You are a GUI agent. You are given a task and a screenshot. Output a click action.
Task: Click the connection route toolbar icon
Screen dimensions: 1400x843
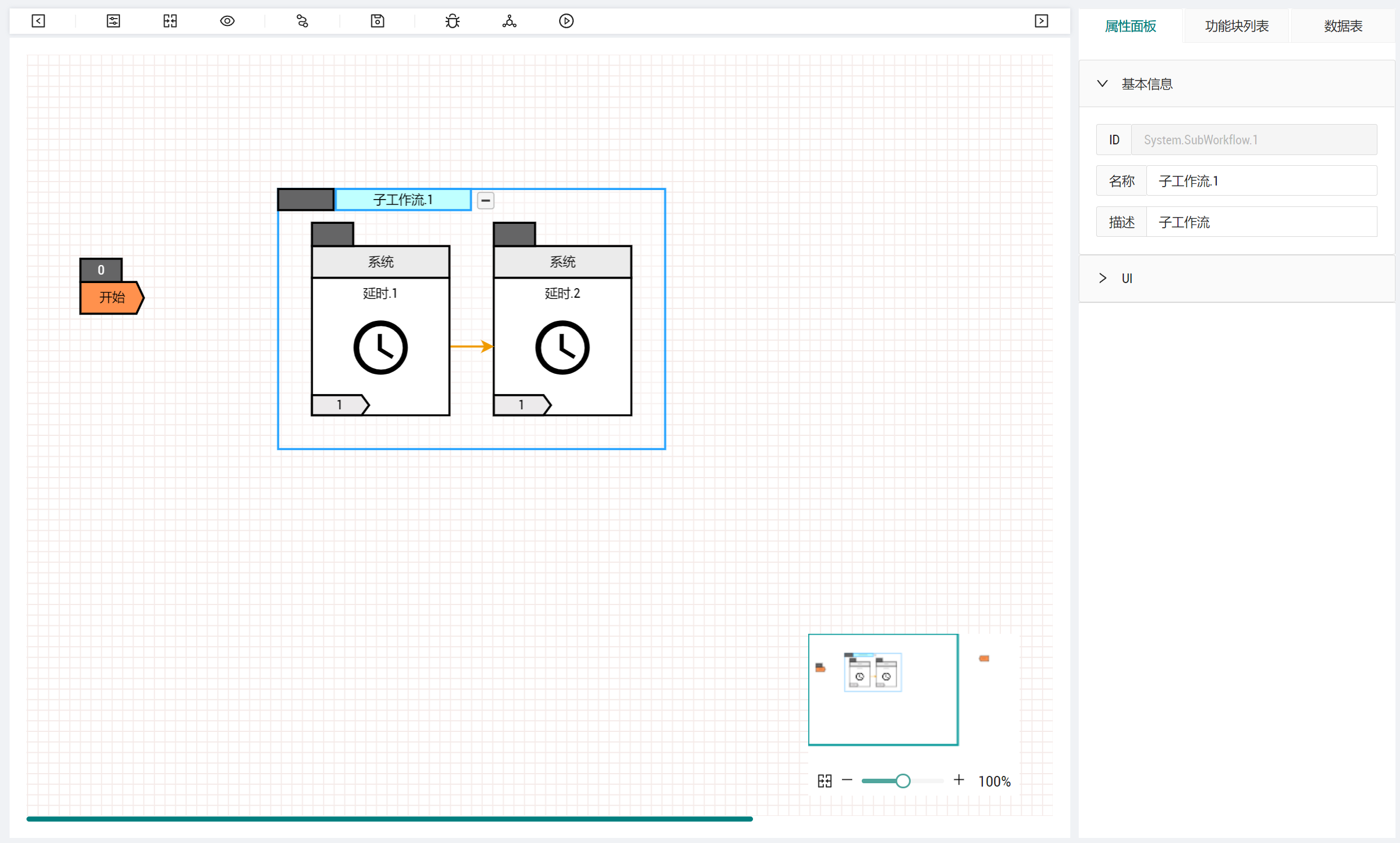(302, 21)
